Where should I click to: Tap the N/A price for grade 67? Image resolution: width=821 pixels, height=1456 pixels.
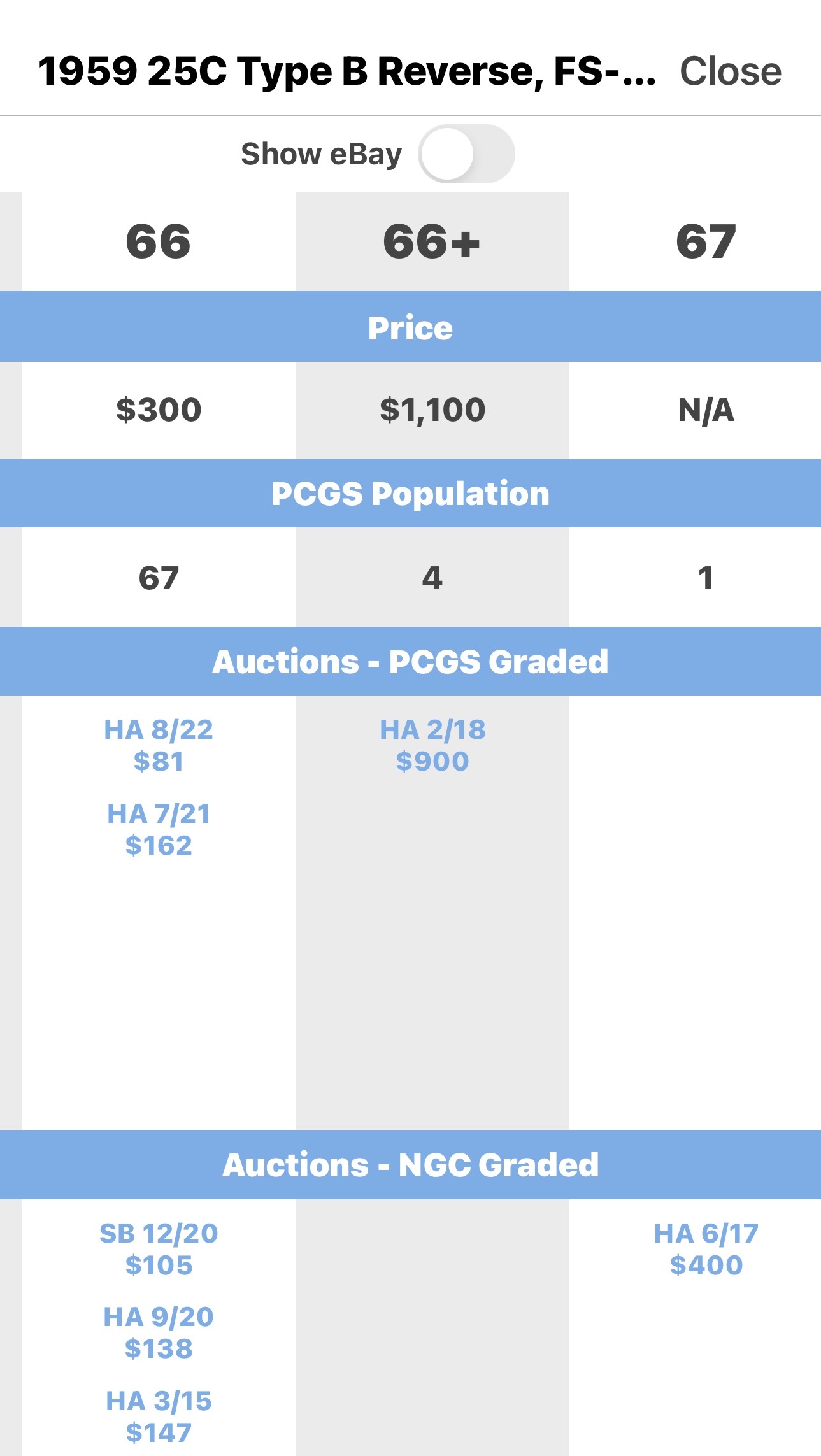[706, 410]
